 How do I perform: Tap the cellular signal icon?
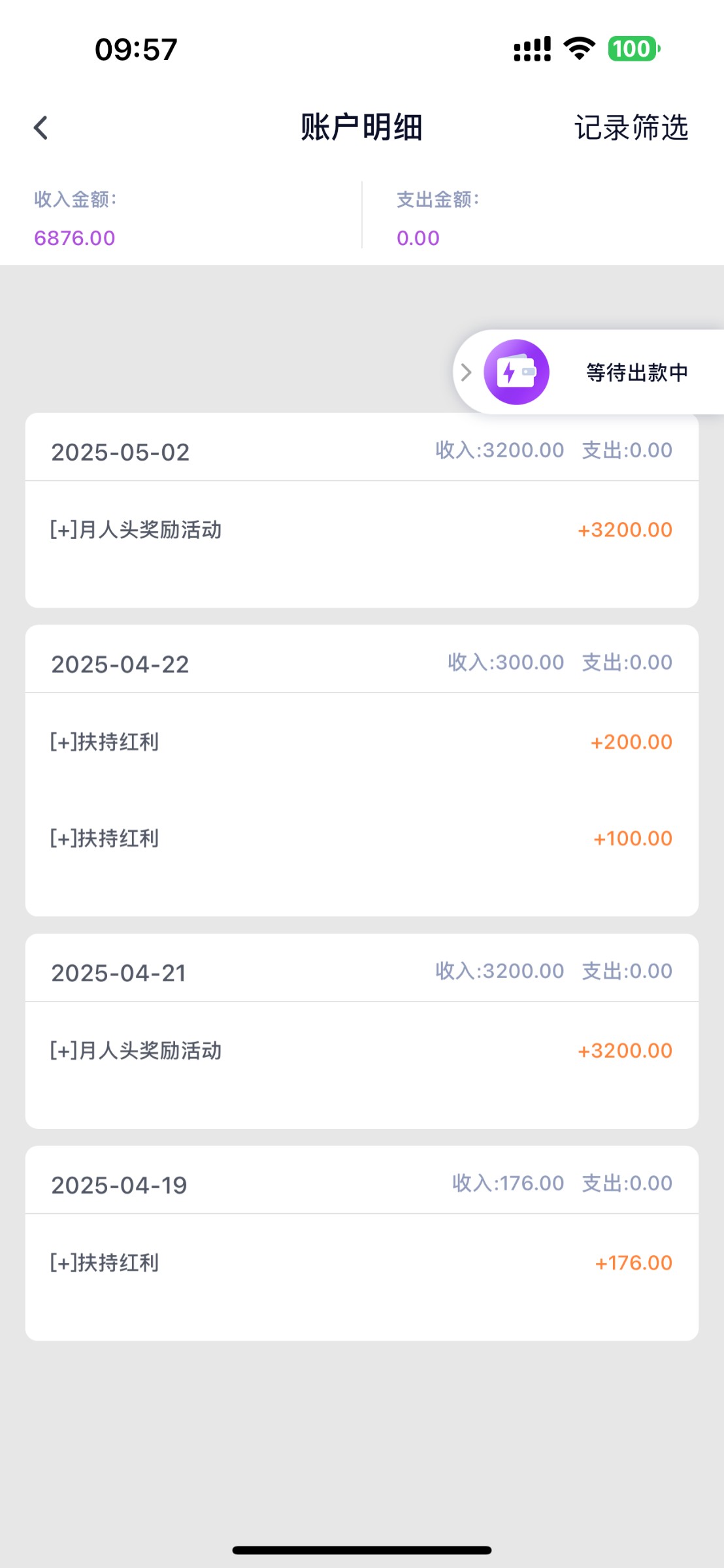532,49
